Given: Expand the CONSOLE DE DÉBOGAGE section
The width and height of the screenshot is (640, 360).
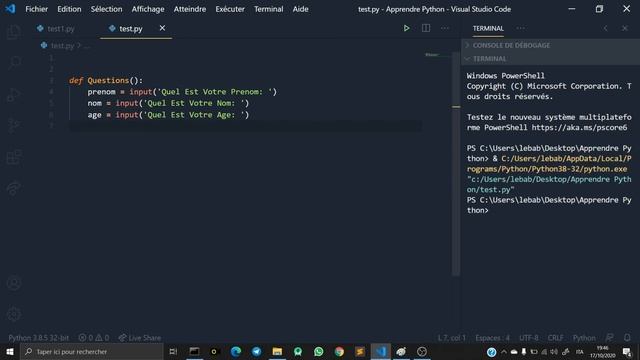Looking at the screenshot, I should [x=550, y=45].
